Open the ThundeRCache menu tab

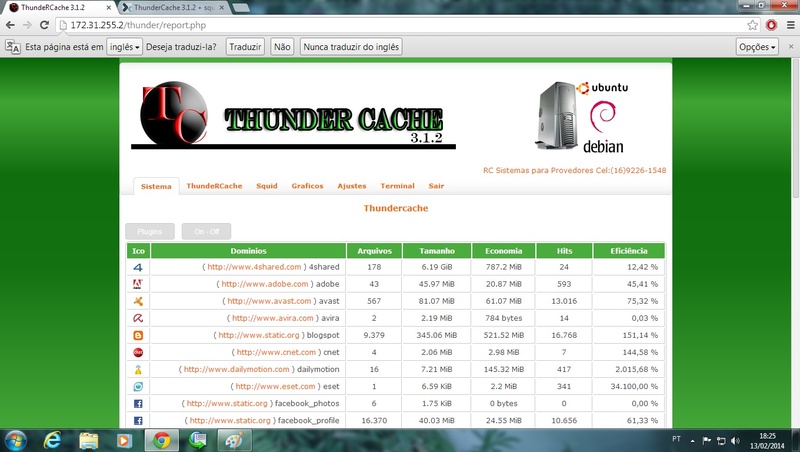tap(214, 186)
